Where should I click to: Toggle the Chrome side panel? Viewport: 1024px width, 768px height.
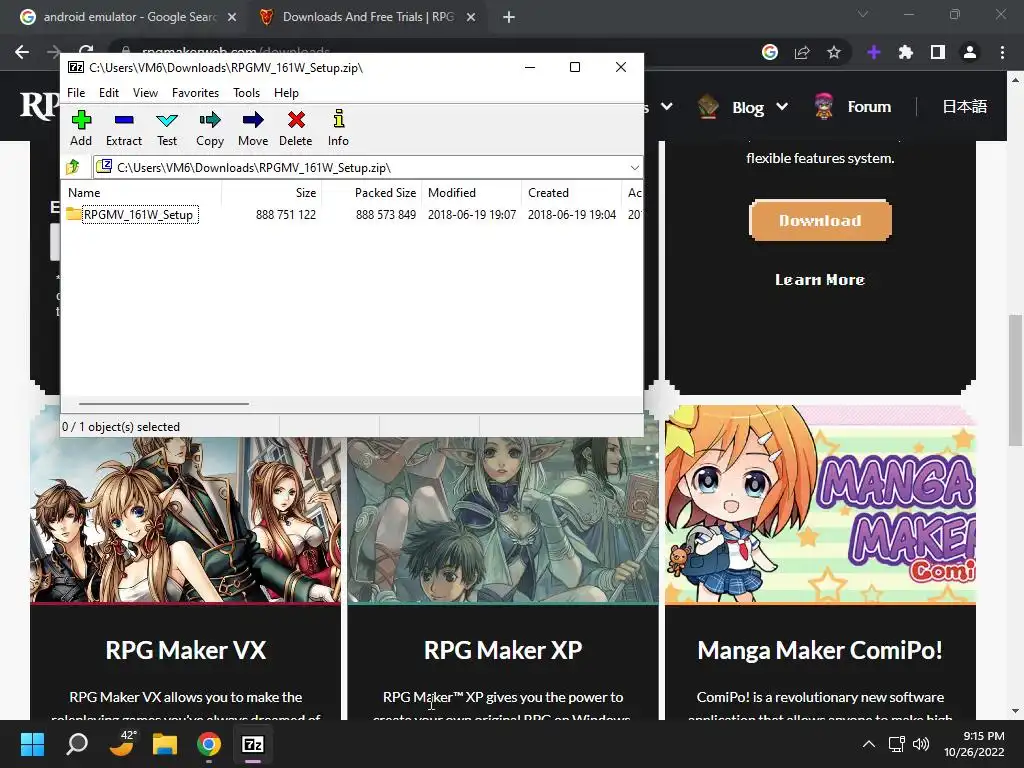pyautogui.click(x=938, y=52)
